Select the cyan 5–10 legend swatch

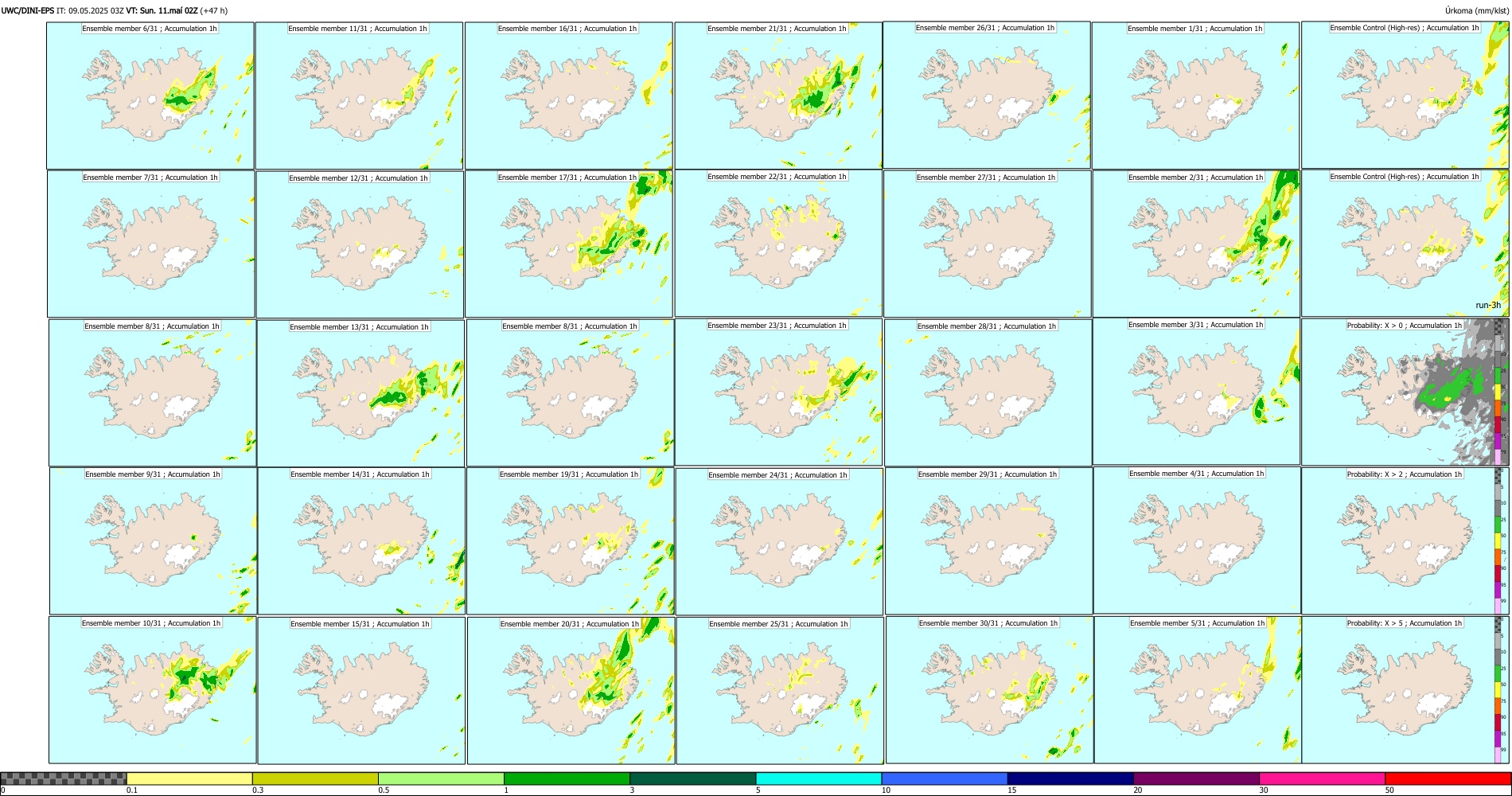(818, 778)
